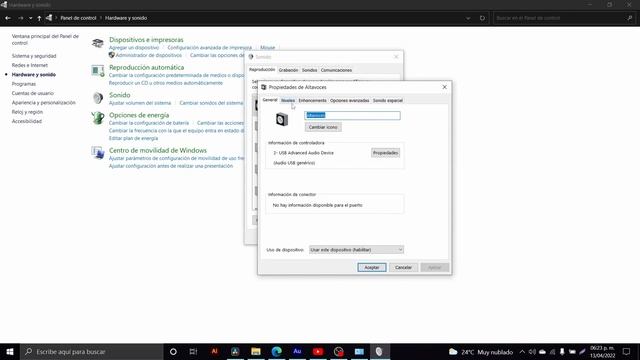Viewport: 640px width, 360px height.
Task: Open Task View on the taskbar
Action: pos(193,351)
